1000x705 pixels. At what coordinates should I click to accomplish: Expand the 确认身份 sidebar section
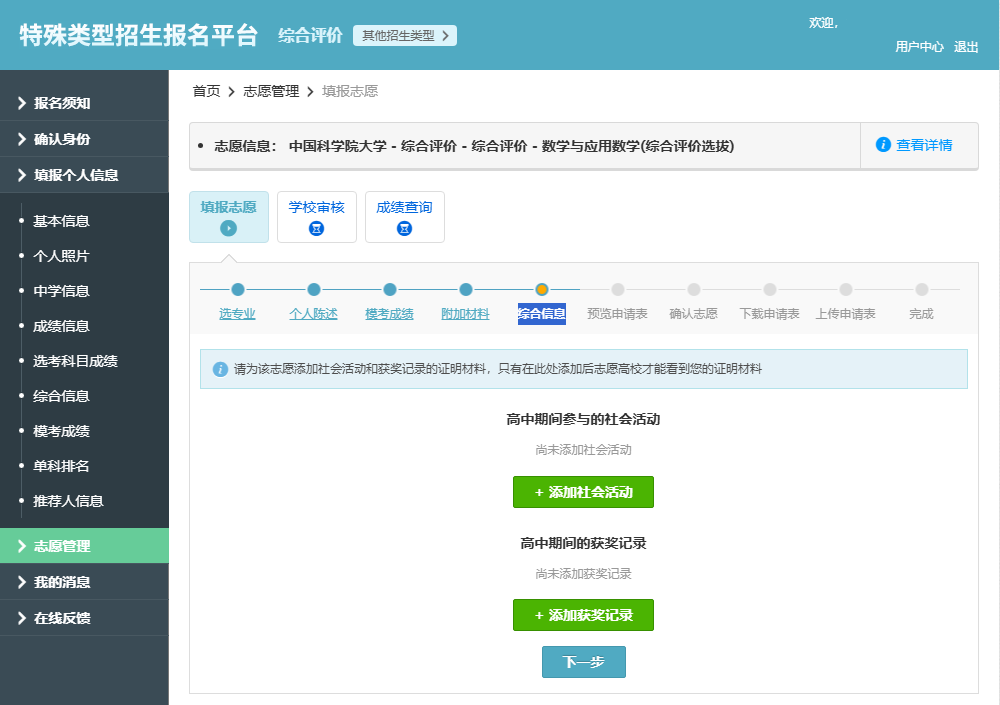55,139
